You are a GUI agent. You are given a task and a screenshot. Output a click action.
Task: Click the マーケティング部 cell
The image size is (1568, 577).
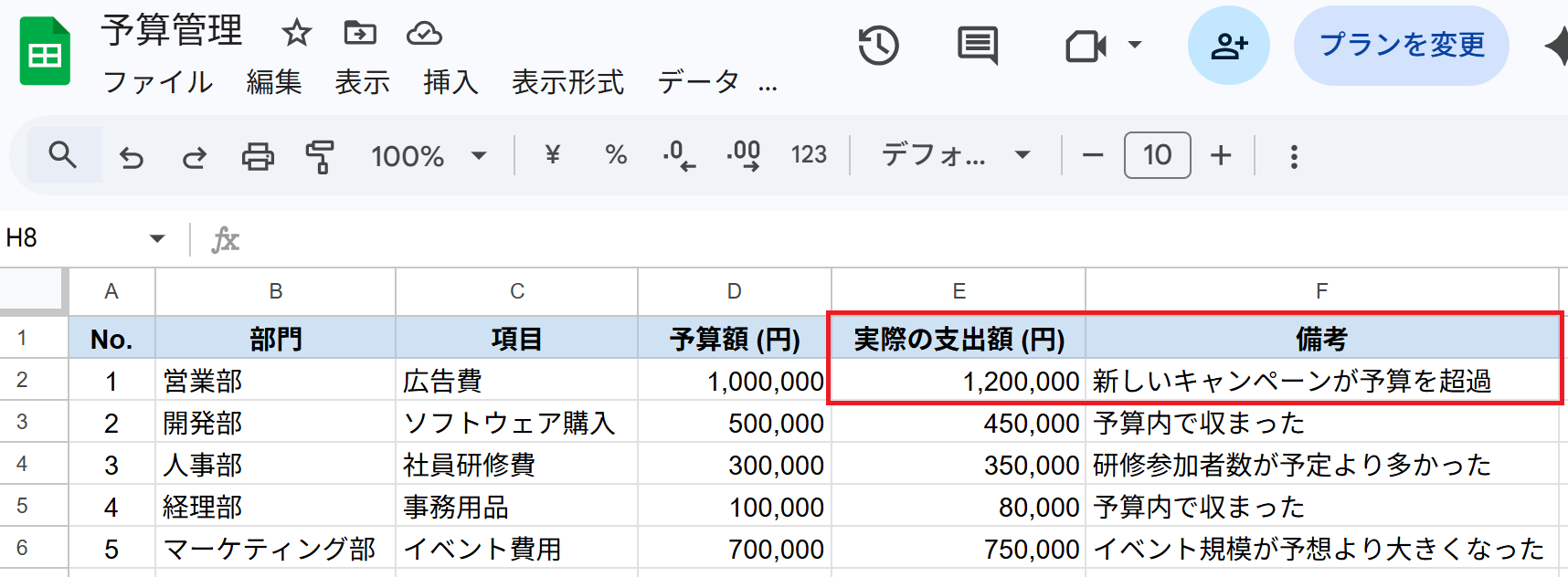[276, 549]
